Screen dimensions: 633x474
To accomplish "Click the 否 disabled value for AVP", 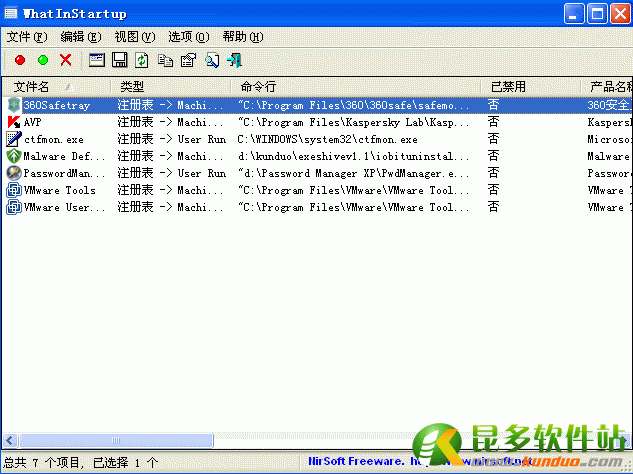I will [x=493, y=122].
